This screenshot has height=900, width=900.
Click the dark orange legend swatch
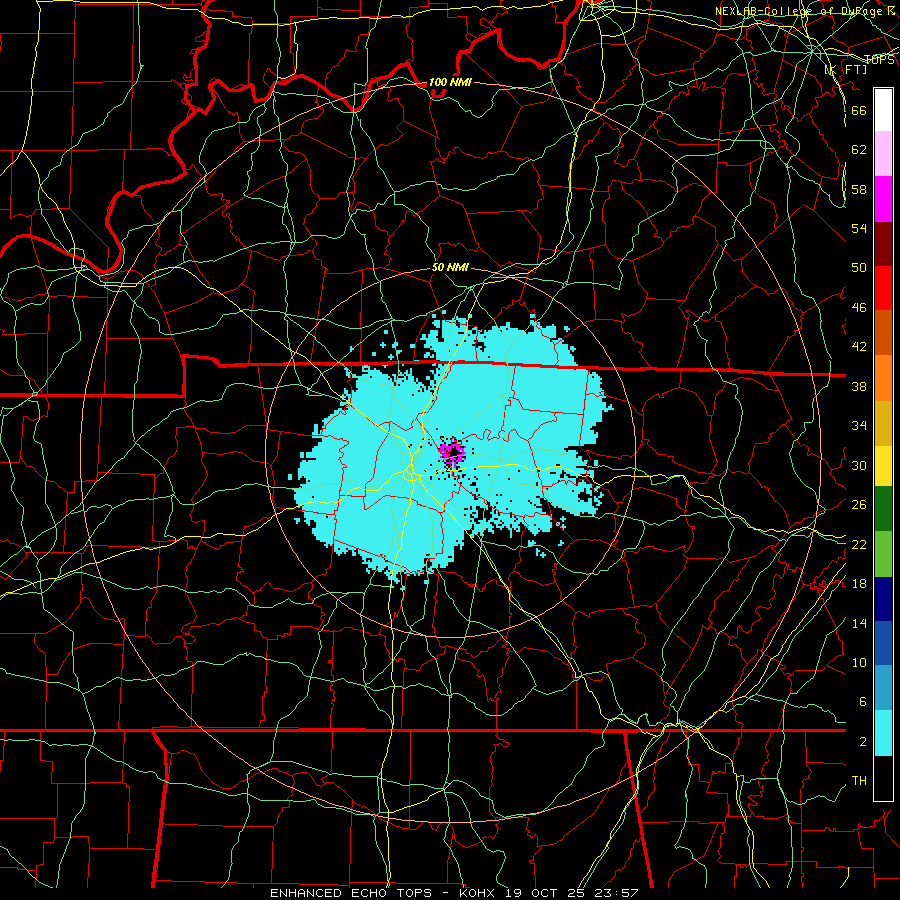883,333
